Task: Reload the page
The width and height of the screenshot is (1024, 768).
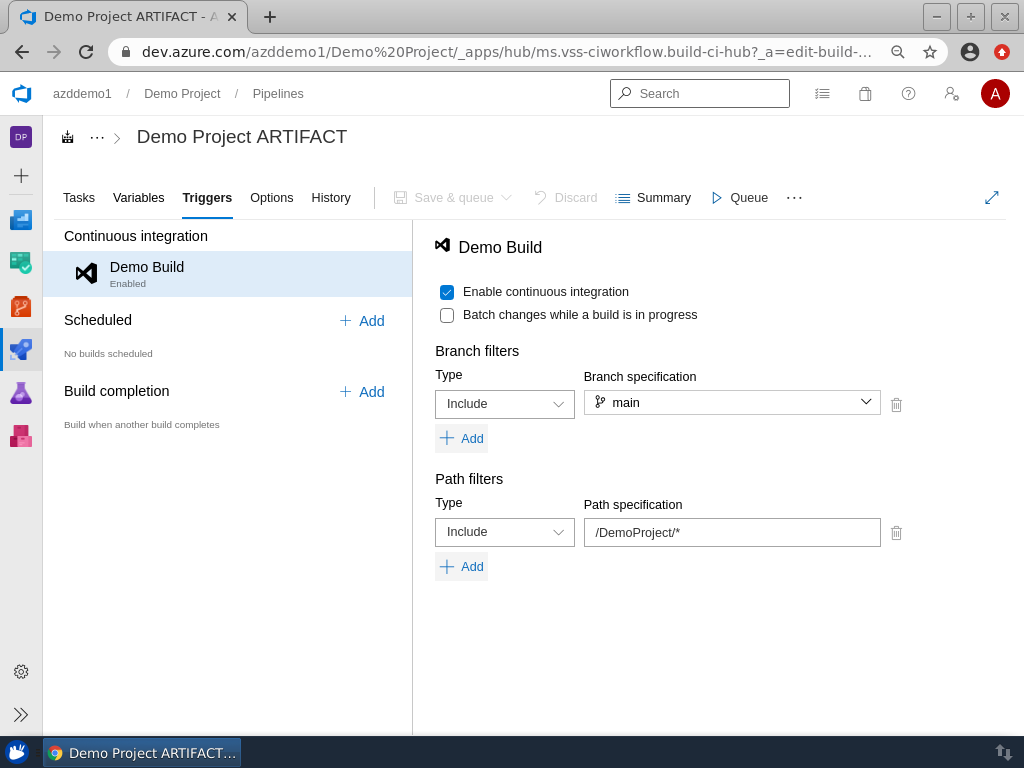Action: [x=86, y=52]
